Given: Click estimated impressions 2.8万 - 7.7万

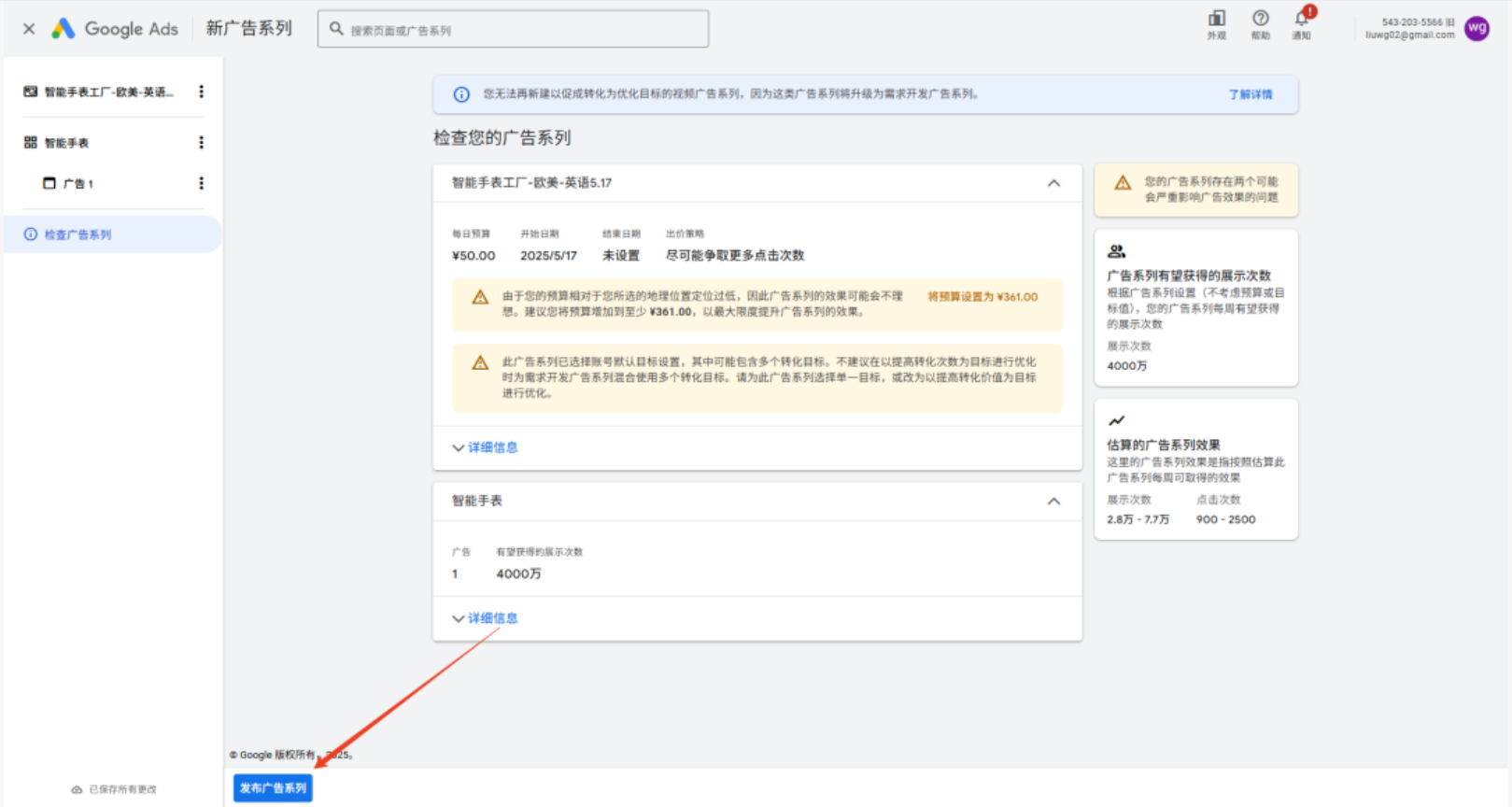Looking at the screenshot, I should pyautogui.click(x=1138, y=519).
